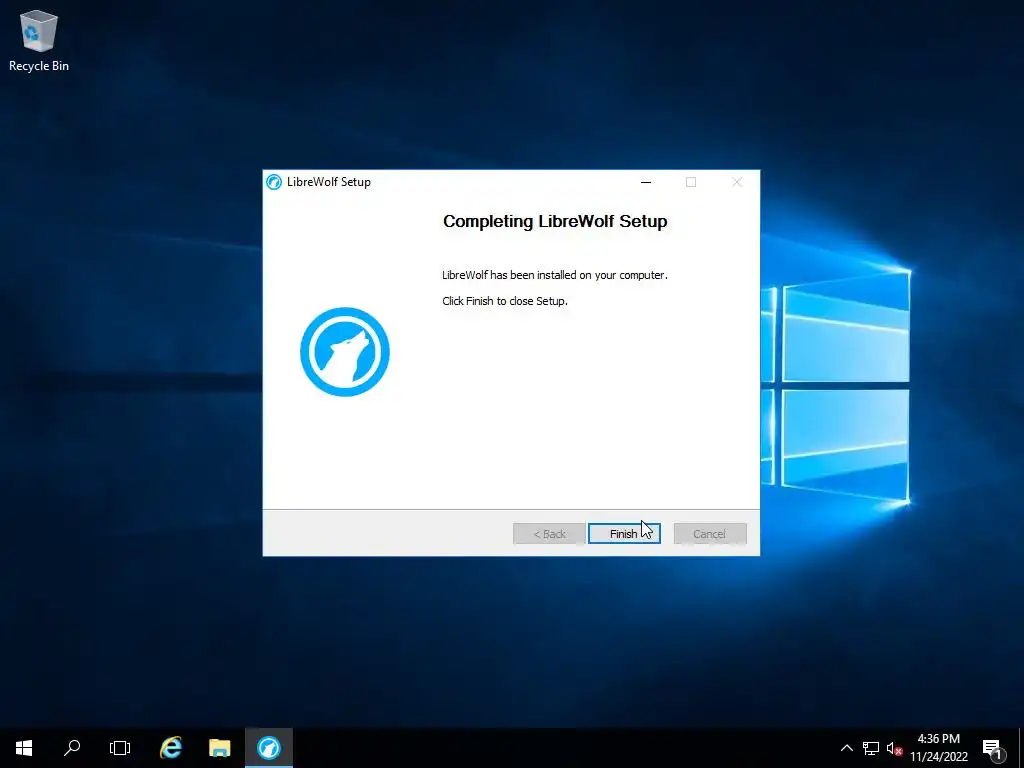This screenshot has width=1024, height=768.
Task: Show hidden system tray icons
Action: tap(846, 748)
